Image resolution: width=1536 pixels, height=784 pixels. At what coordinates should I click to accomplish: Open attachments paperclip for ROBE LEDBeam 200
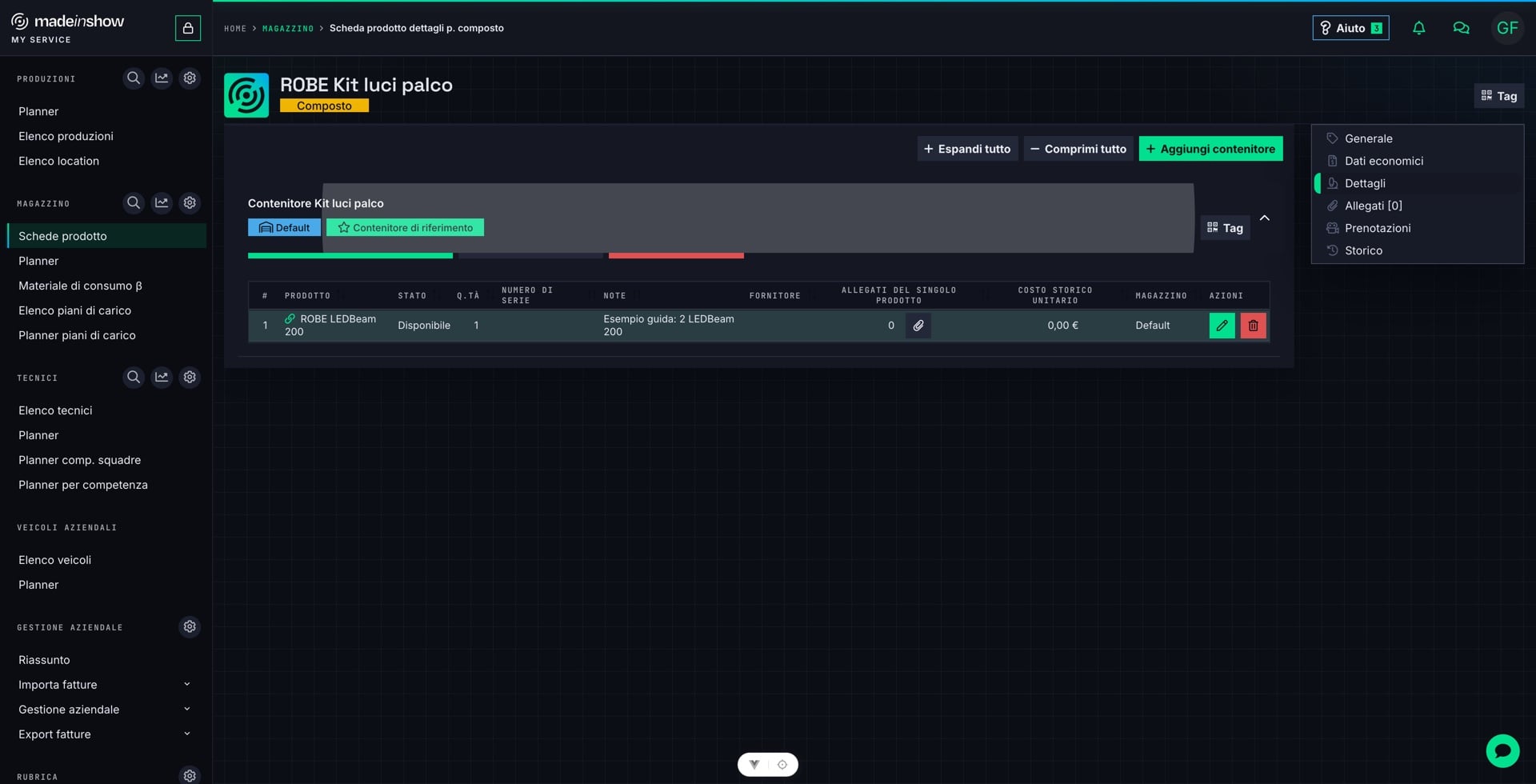click(x=918, y=326)
